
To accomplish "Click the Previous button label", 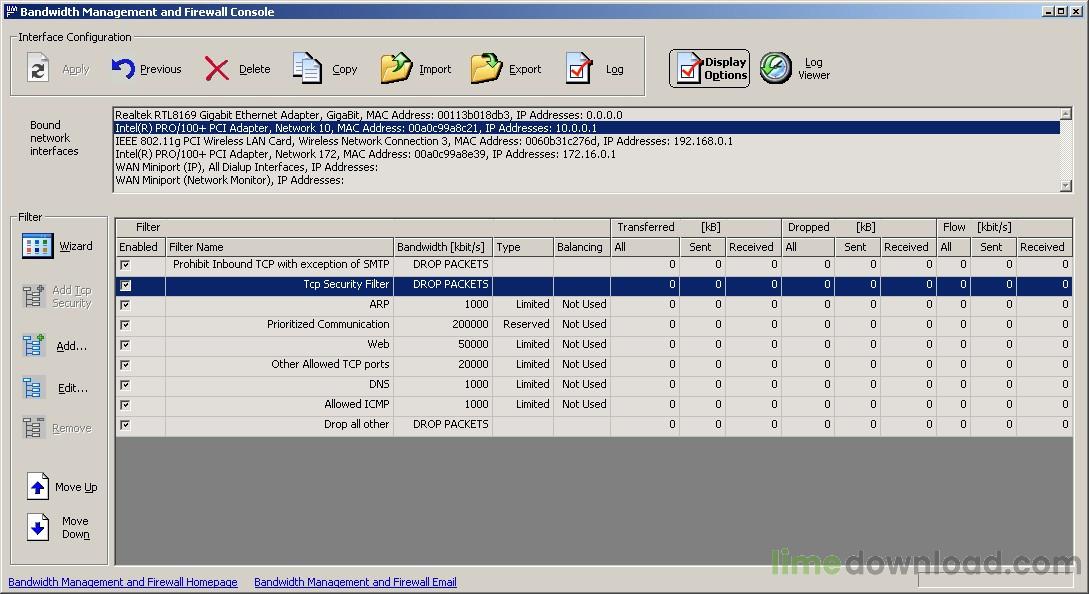I will pyautogui.click(x=160, y=69).
